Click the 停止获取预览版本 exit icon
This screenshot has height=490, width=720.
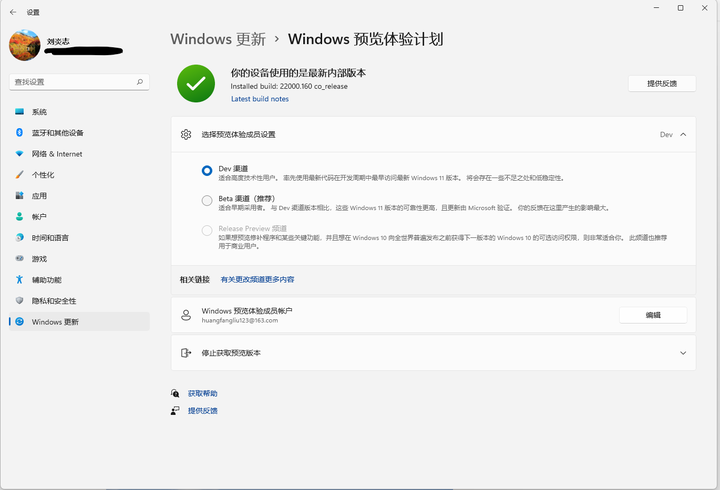click(186, 353)
